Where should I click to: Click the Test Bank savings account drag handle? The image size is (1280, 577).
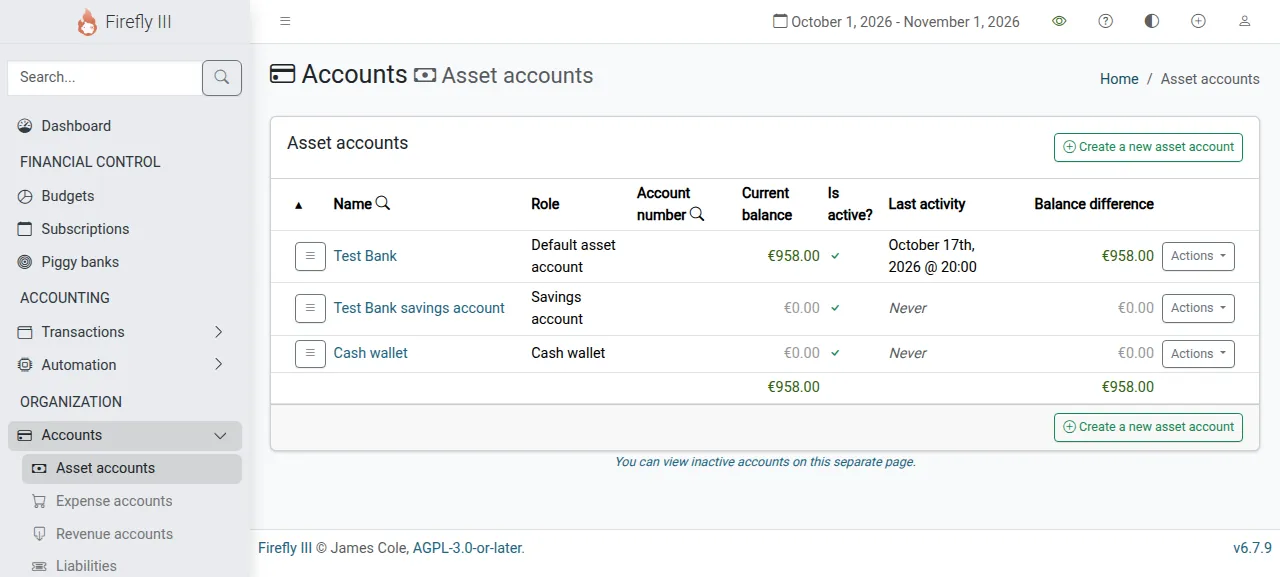click(x=310, y=308)
